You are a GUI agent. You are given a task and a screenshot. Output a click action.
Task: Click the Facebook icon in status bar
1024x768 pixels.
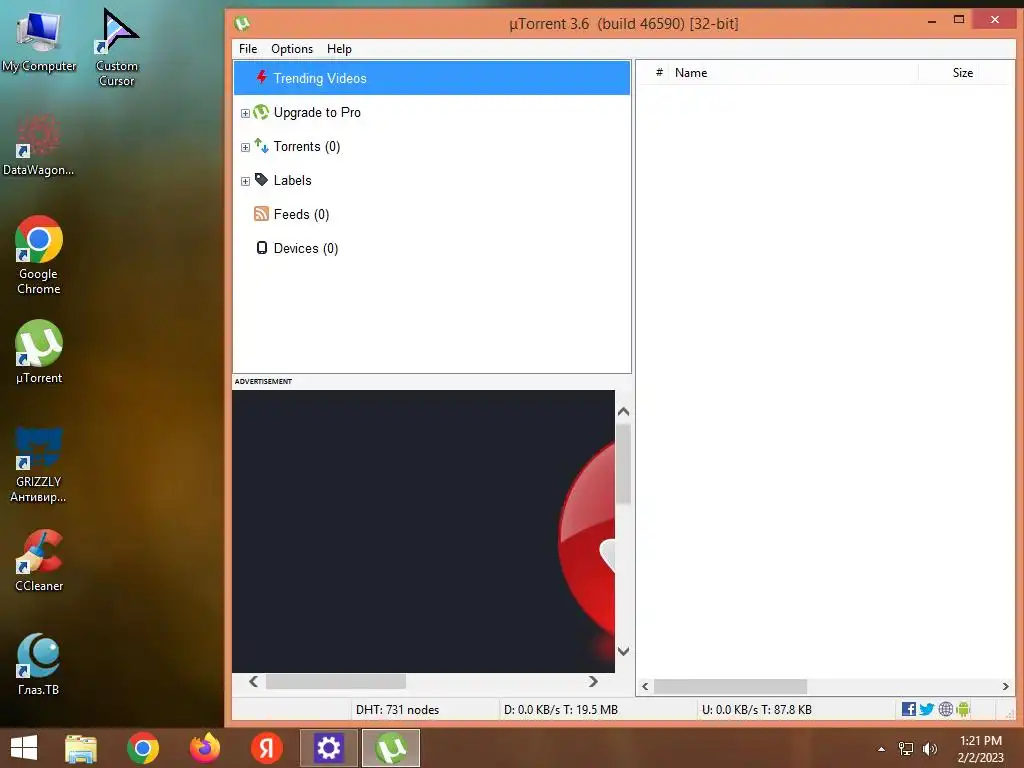[908, 709]
